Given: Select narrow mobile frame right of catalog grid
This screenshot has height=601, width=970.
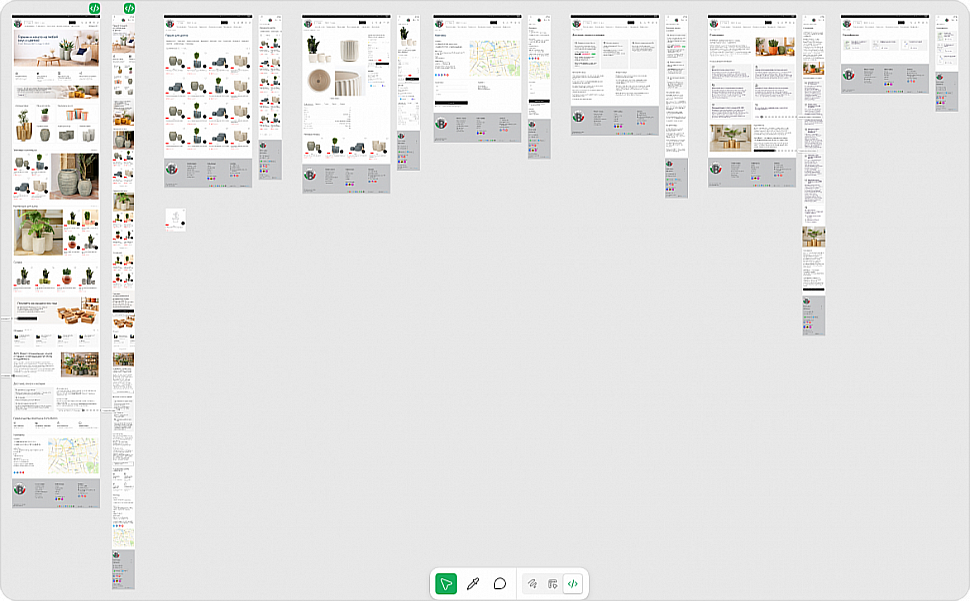Looking at the screenshot, I should tap(270, 95).
